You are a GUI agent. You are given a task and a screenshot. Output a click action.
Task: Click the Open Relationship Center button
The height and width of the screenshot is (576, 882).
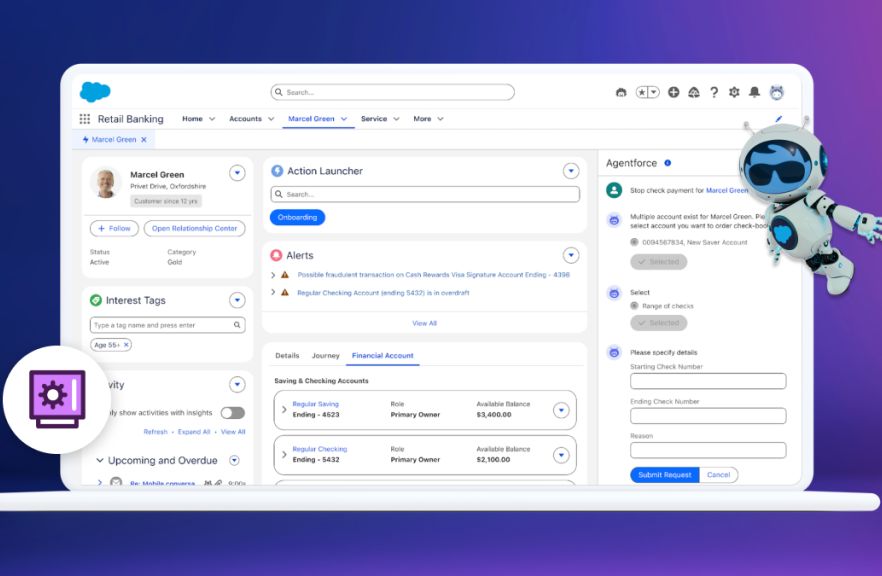(x=194, y=228)
